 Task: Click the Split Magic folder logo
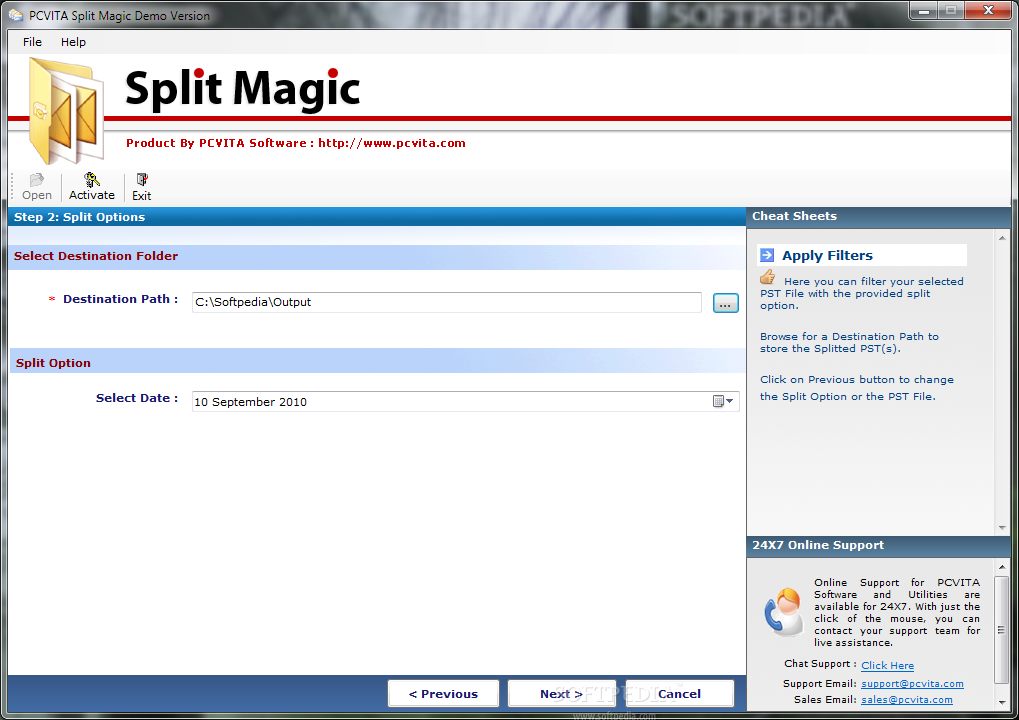click(x=67, y=111)
